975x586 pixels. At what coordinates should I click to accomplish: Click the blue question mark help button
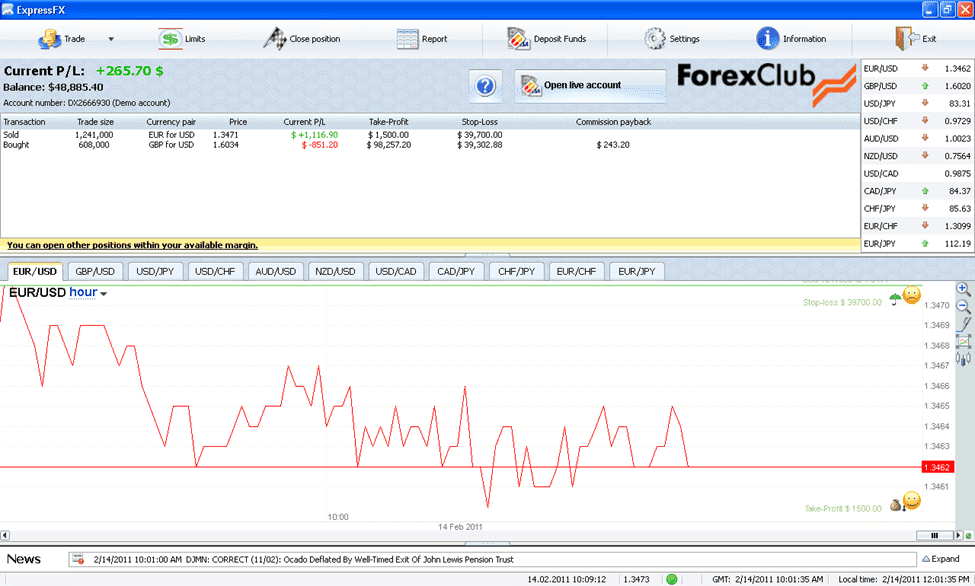point(485,86)
